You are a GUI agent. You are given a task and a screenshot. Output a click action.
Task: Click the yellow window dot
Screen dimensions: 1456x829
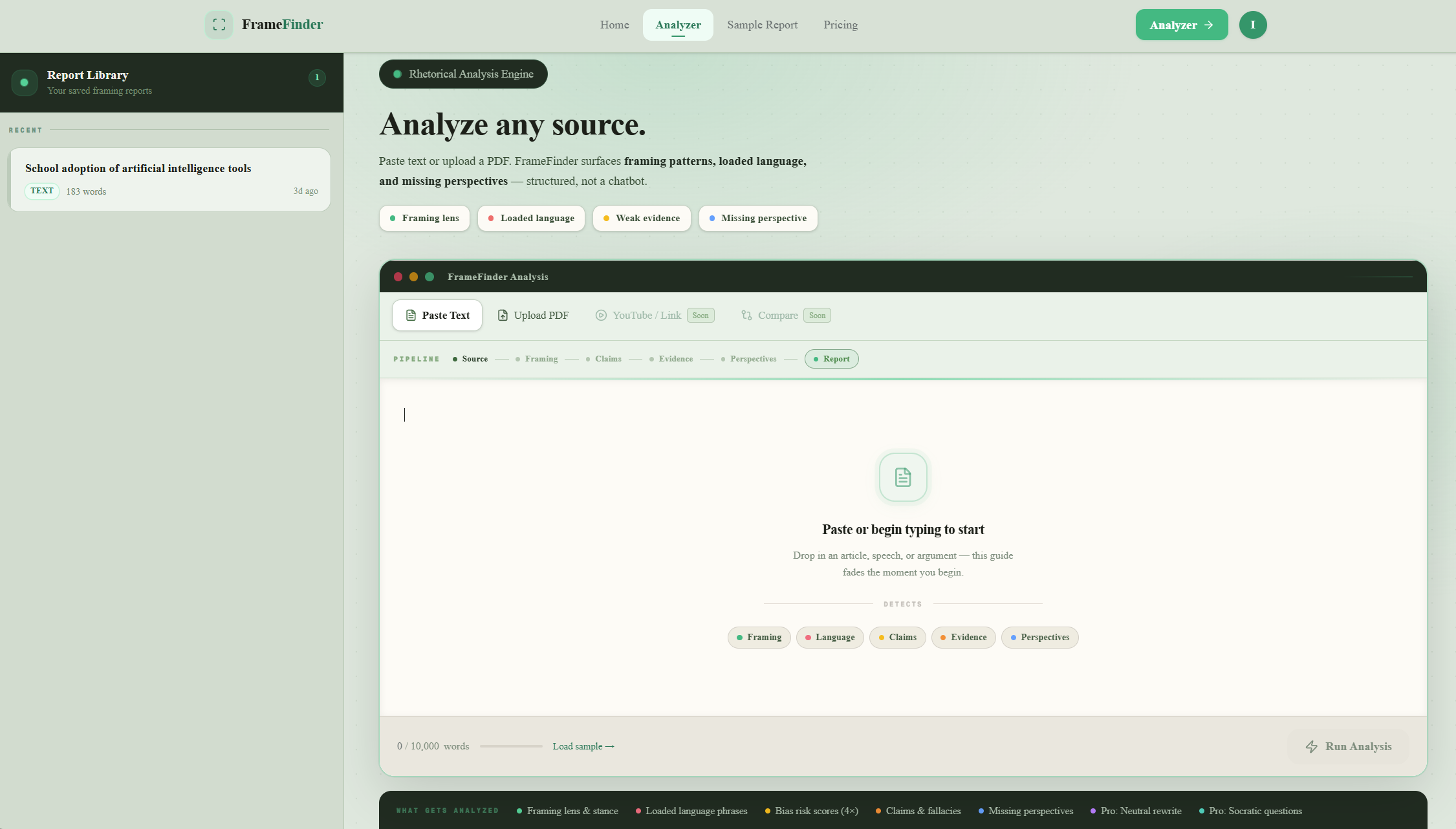(x=413, y=277)
